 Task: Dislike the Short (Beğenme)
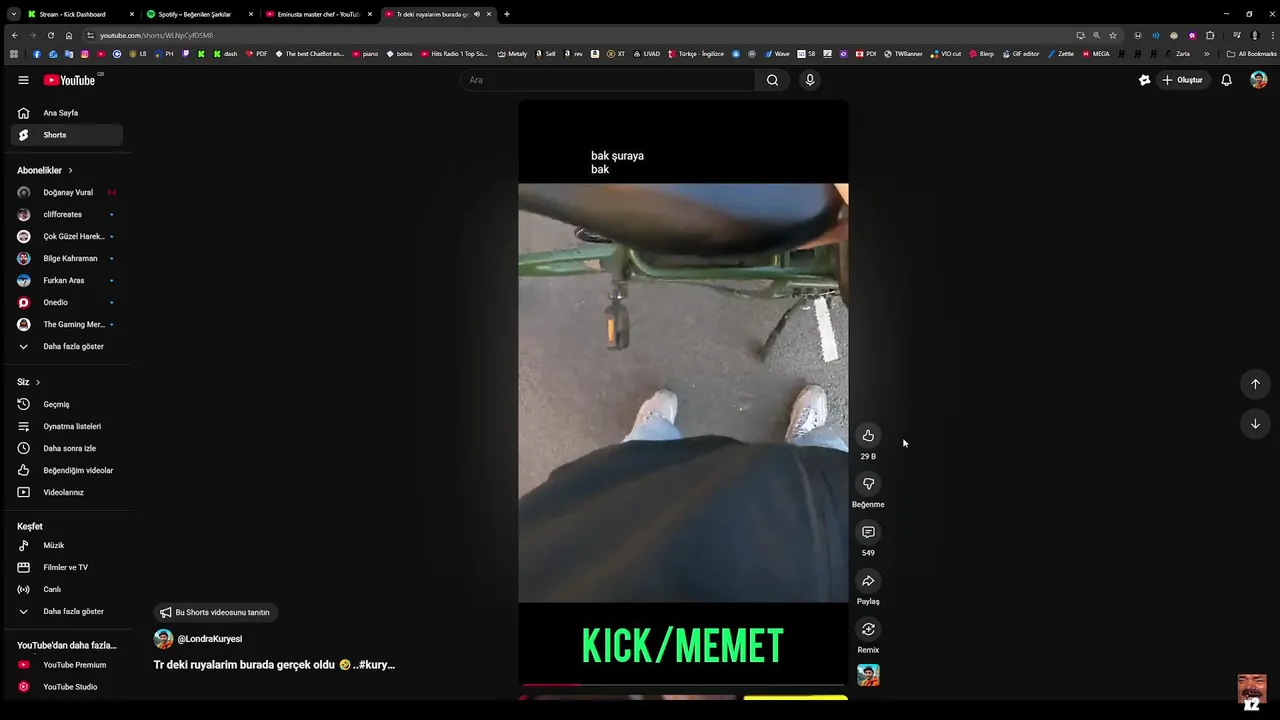868,484
